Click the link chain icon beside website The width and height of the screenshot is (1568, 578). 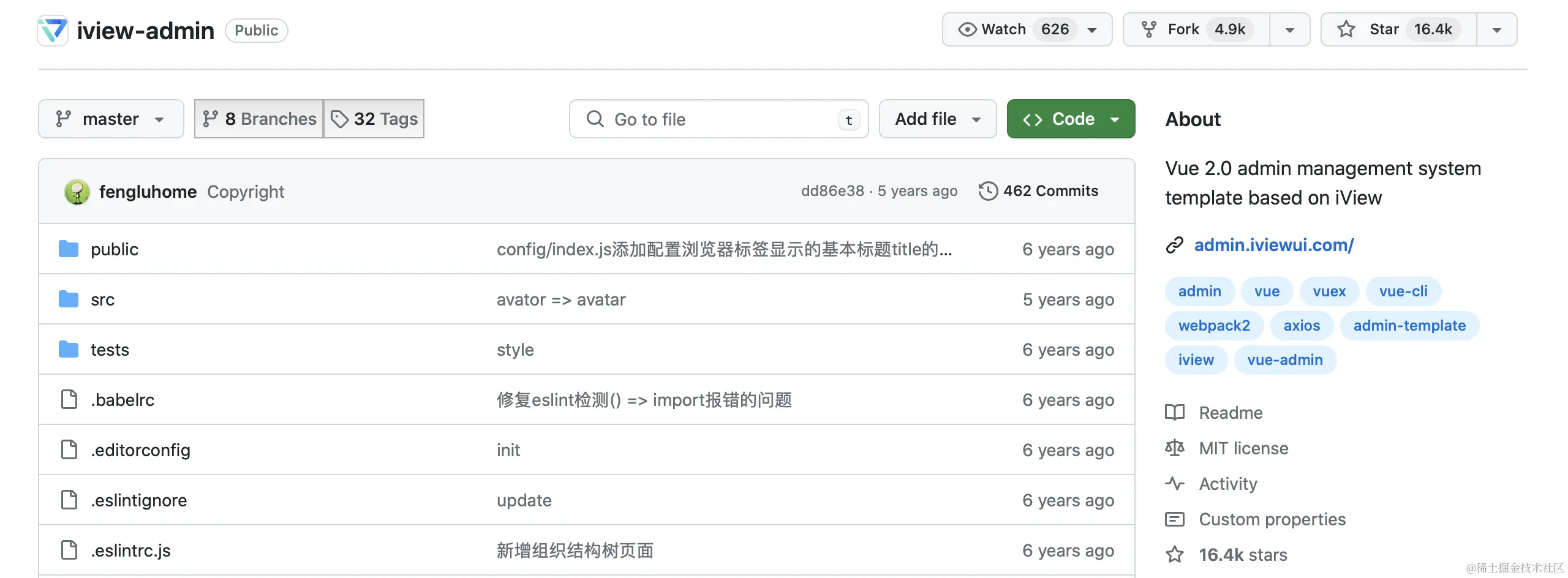pos(1174,245)
